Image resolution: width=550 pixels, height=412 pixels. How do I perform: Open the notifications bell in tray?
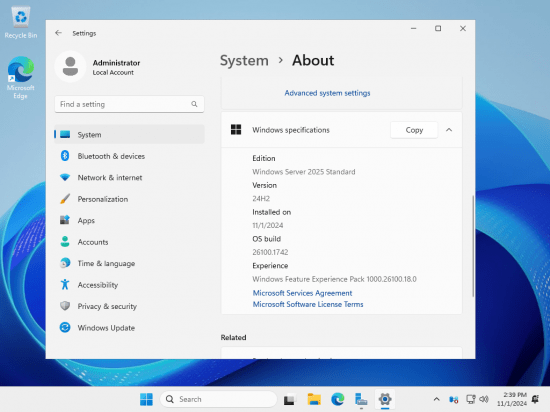pyautogui.click(x=536, y=399)
